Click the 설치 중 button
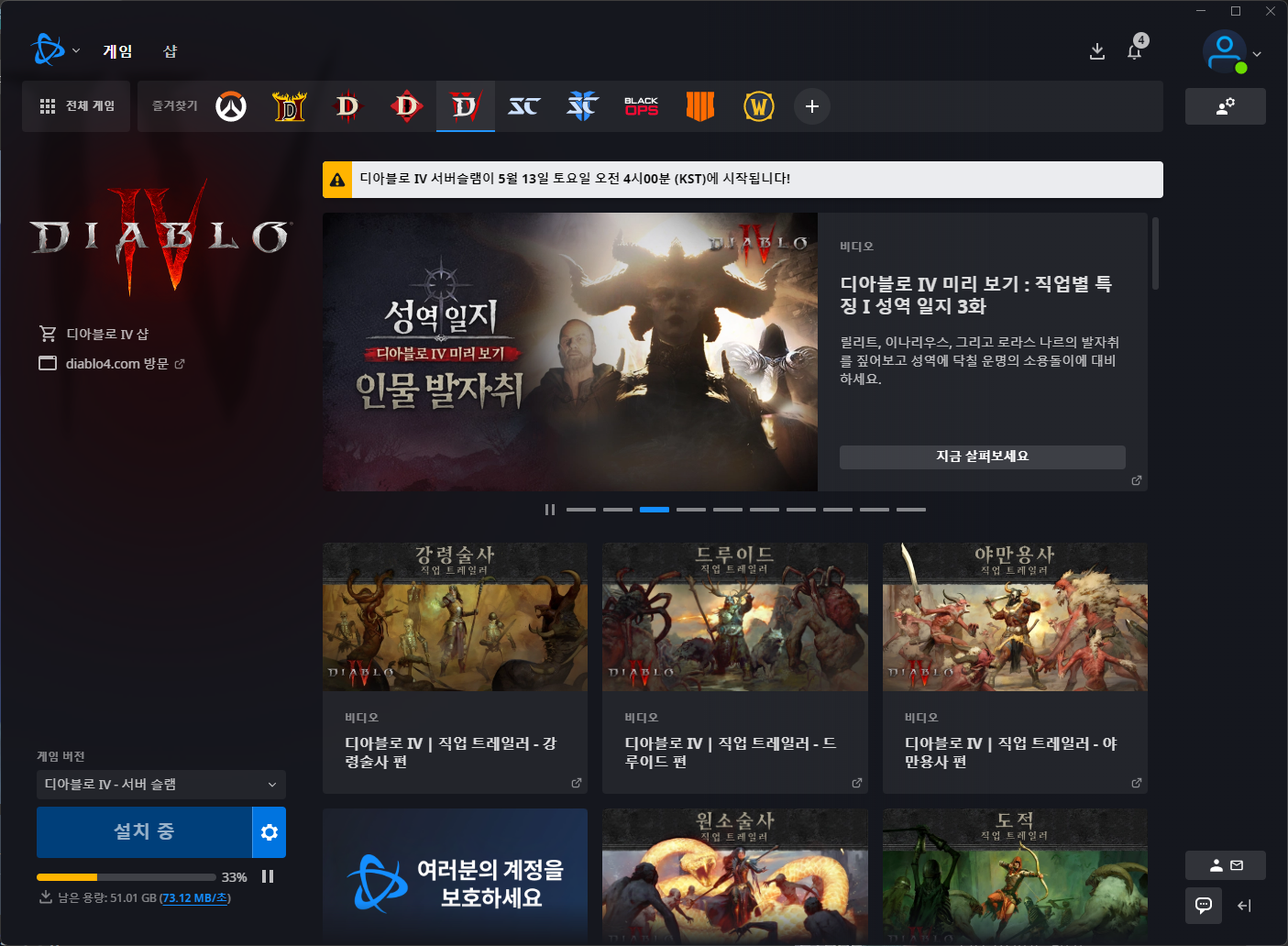 [x=144, y=832]
